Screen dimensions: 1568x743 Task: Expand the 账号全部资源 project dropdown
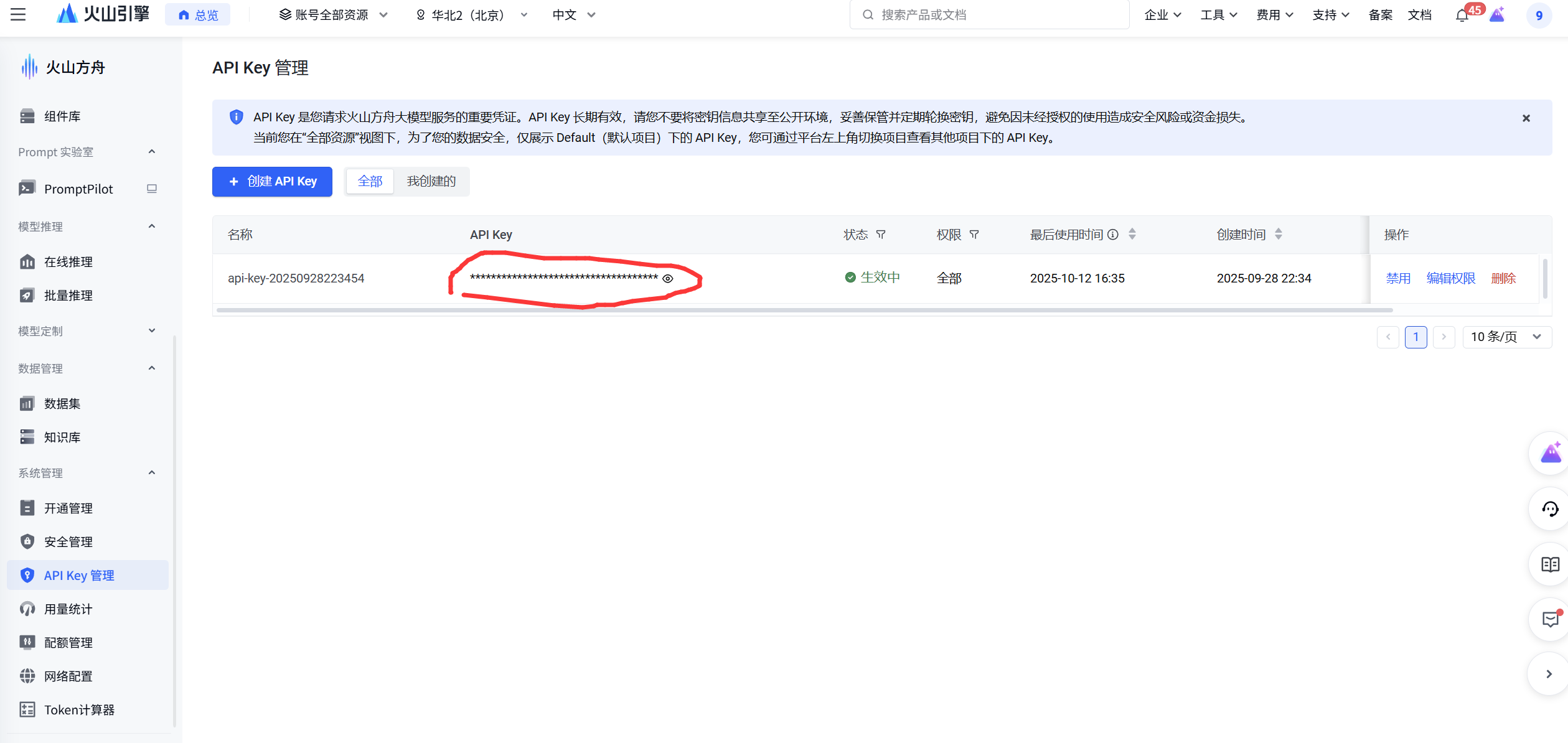333,15
